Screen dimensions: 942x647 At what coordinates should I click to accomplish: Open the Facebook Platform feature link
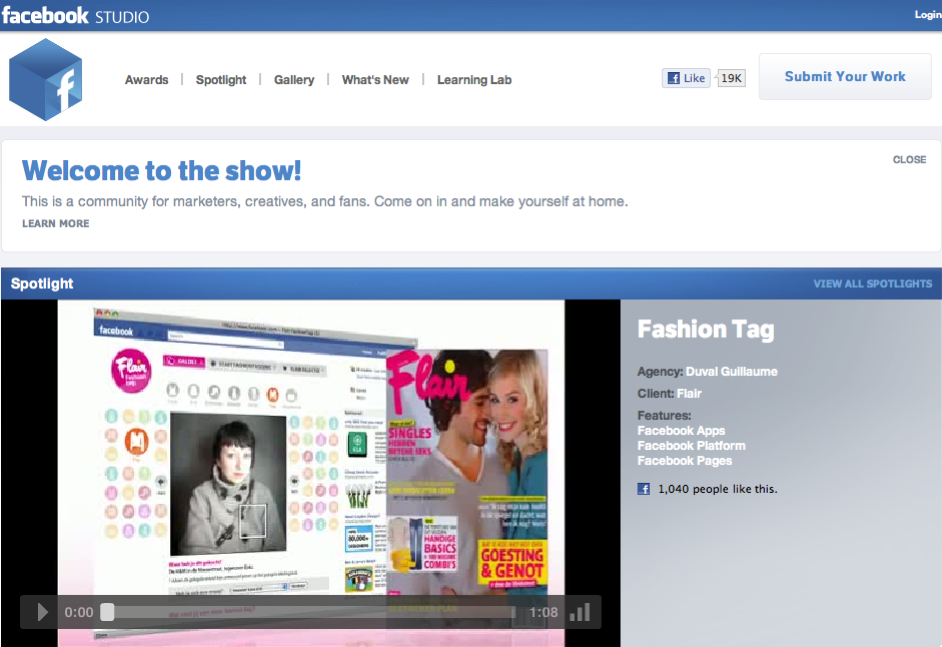coord(691,446)
